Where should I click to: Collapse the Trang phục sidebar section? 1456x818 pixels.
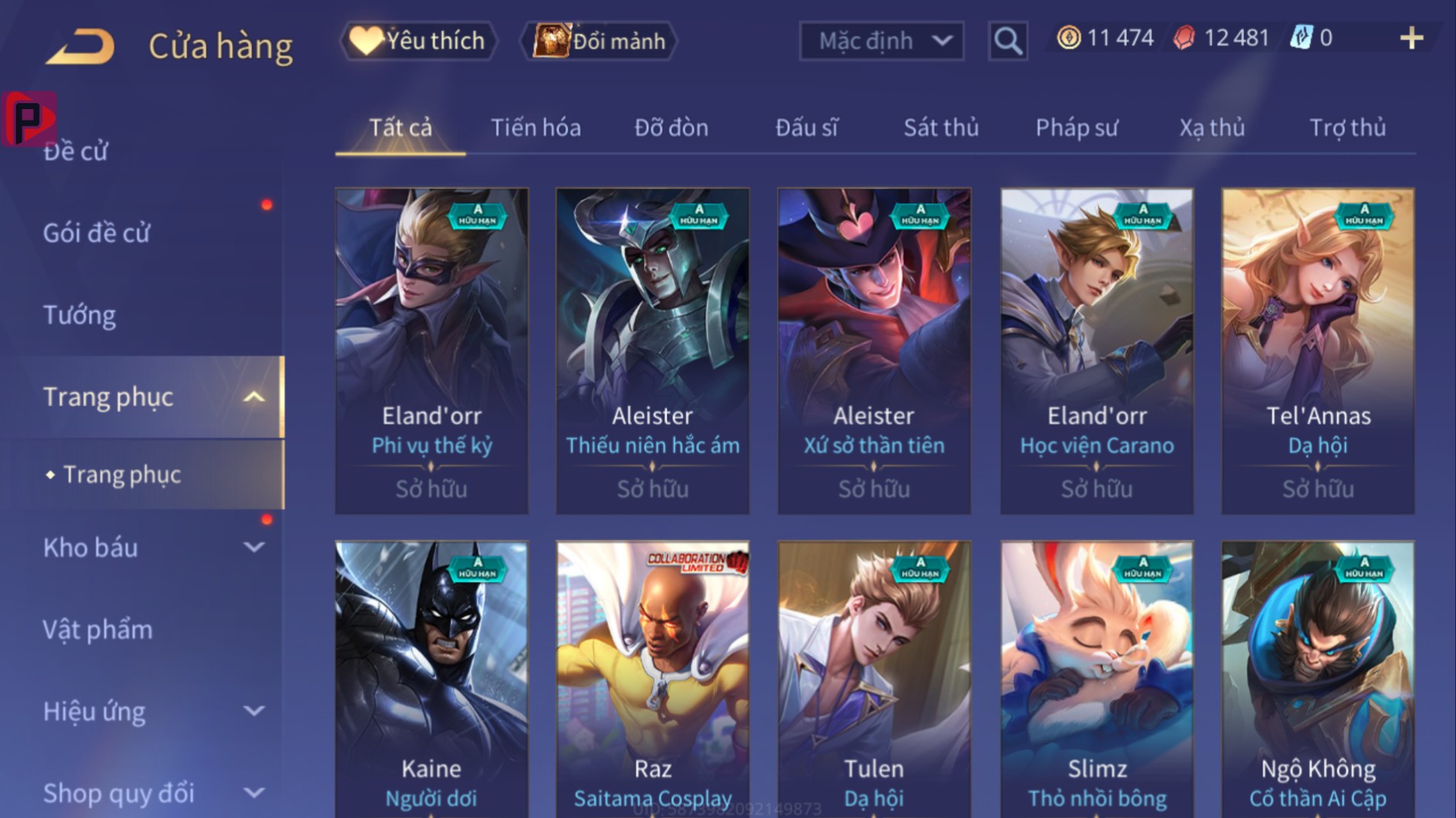click(x=253, y=397)
